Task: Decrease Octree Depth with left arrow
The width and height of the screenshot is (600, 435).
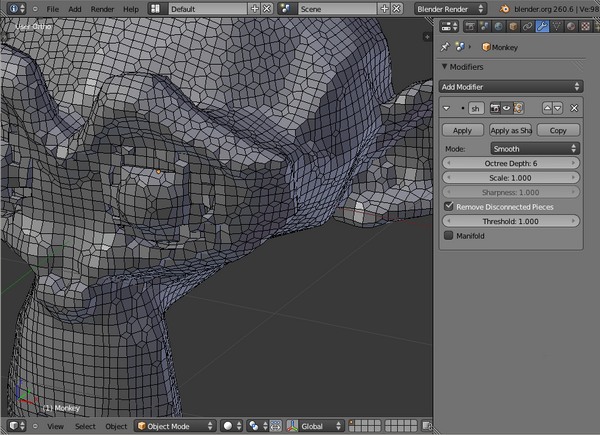Action: pyautogui.click(x=448, y=163)
